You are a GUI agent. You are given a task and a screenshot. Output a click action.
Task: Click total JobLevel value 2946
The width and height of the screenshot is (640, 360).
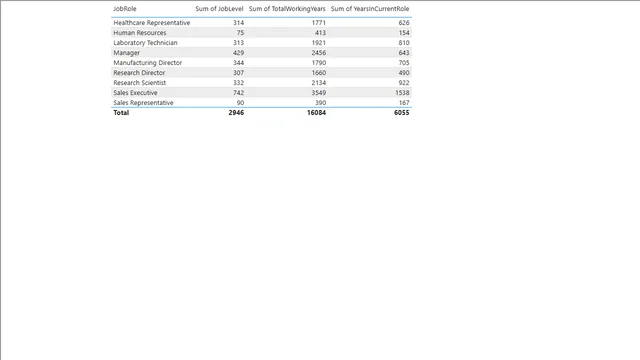tap(236, 113)
